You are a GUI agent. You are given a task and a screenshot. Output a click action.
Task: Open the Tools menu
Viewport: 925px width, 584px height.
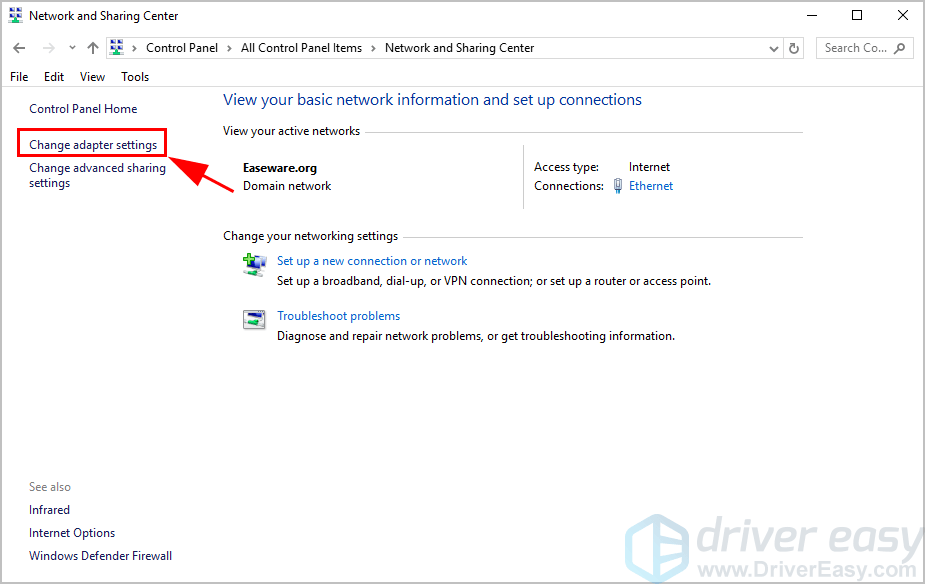pos(135,77)
